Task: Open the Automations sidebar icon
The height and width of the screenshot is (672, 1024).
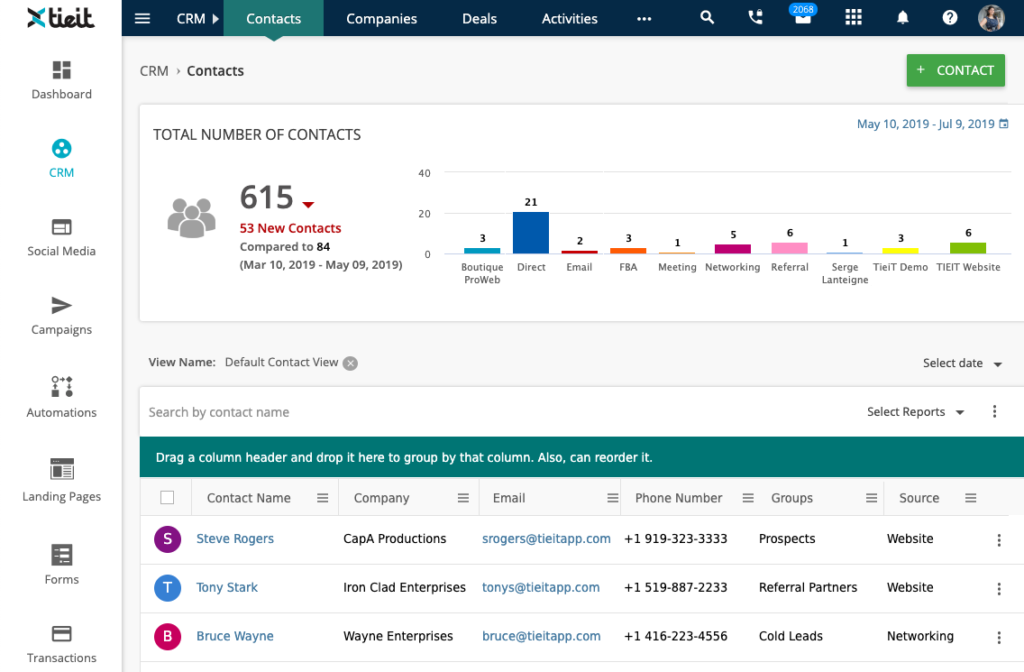Action: click(x=61, y=387)
